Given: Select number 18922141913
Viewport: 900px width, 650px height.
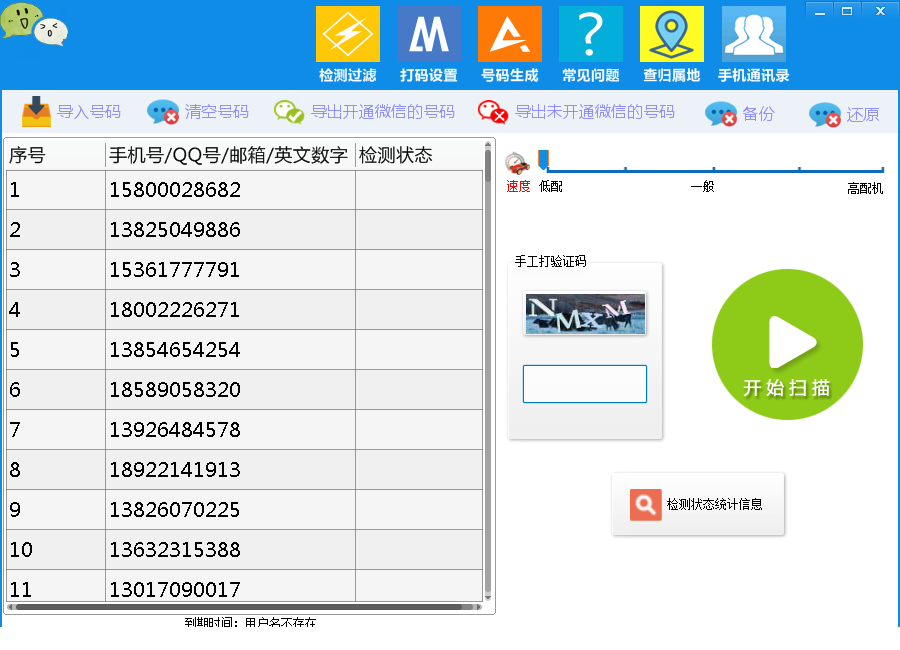Looking at the screenshot, I should 175,470.
